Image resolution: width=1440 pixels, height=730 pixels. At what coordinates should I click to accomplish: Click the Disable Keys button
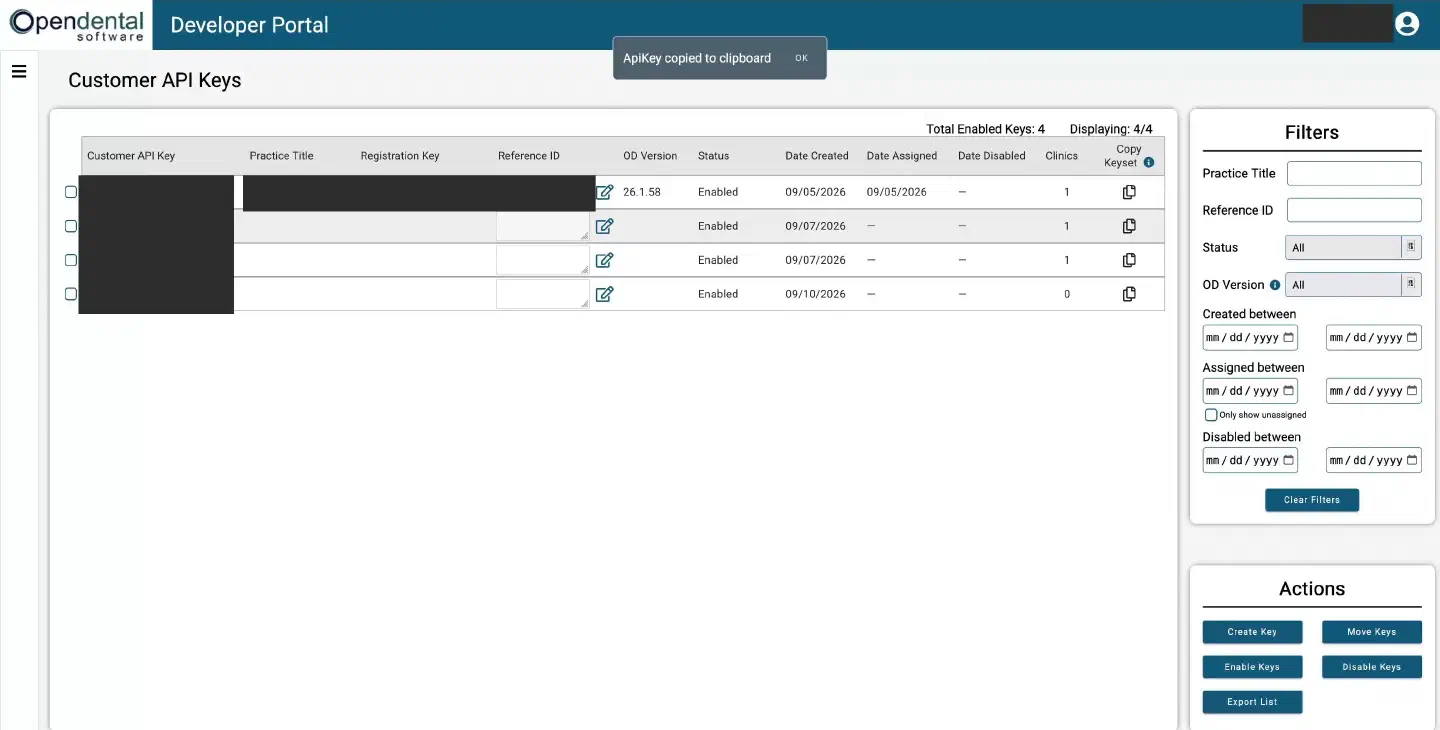[x=1372, y=667]
